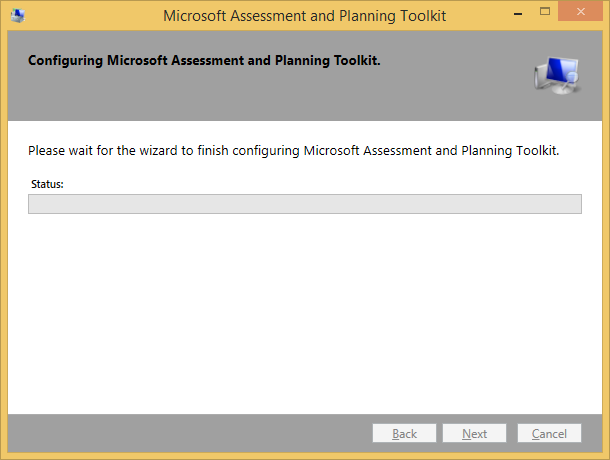Image resolution: width=610 pixels, height=460 pixels.
Task: Click the right end of the status bar
Action: point(575,204)
